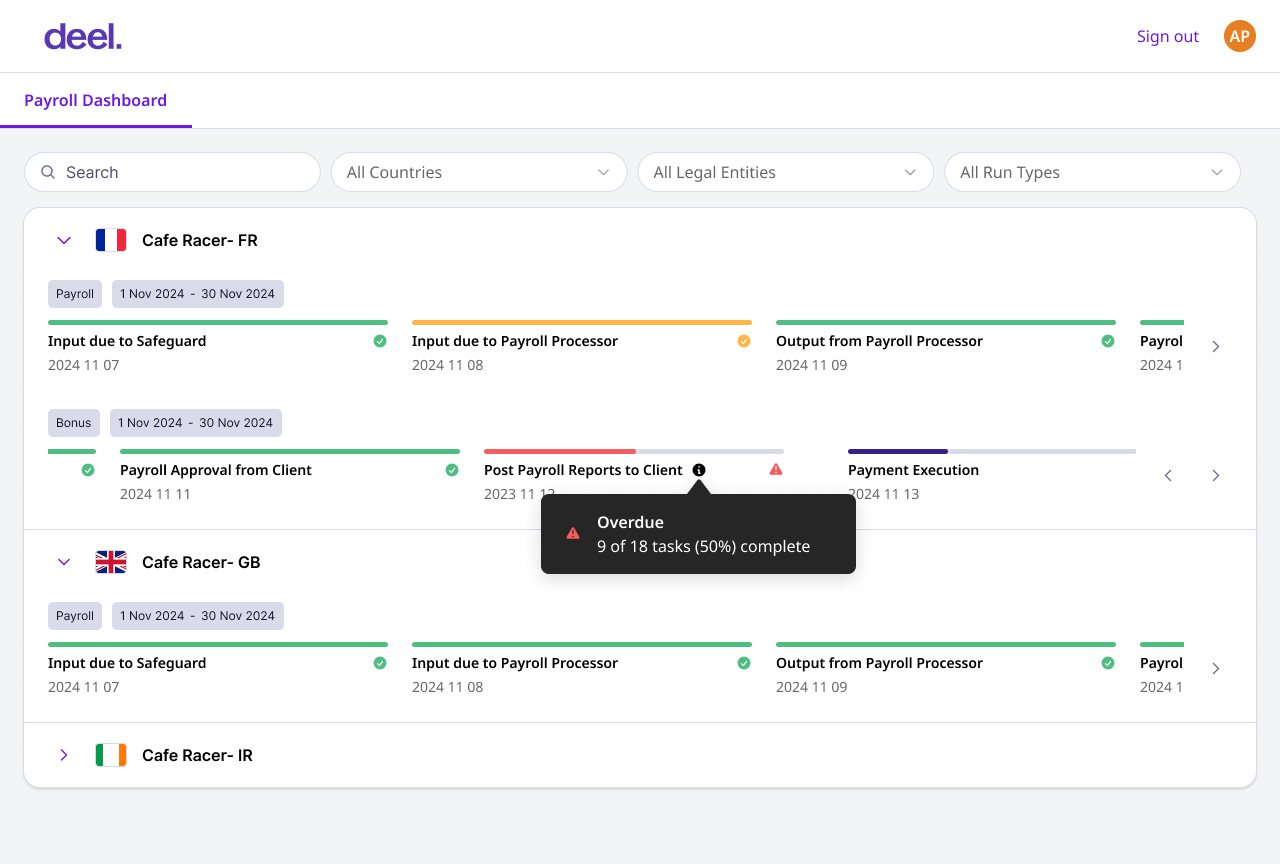Click FR Payroll run type tag
Viewport: 1280px width, 864px height.
[75, 294]
